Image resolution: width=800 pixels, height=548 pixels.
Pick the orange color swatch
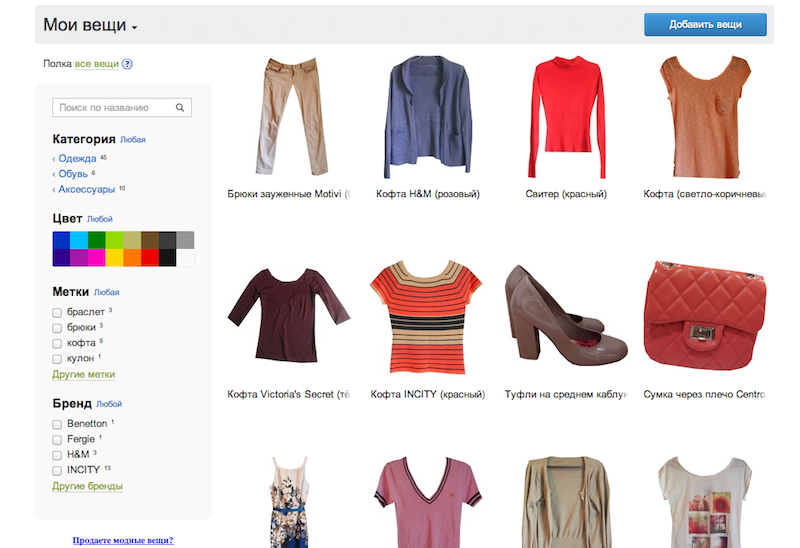(x=132, y=258)
